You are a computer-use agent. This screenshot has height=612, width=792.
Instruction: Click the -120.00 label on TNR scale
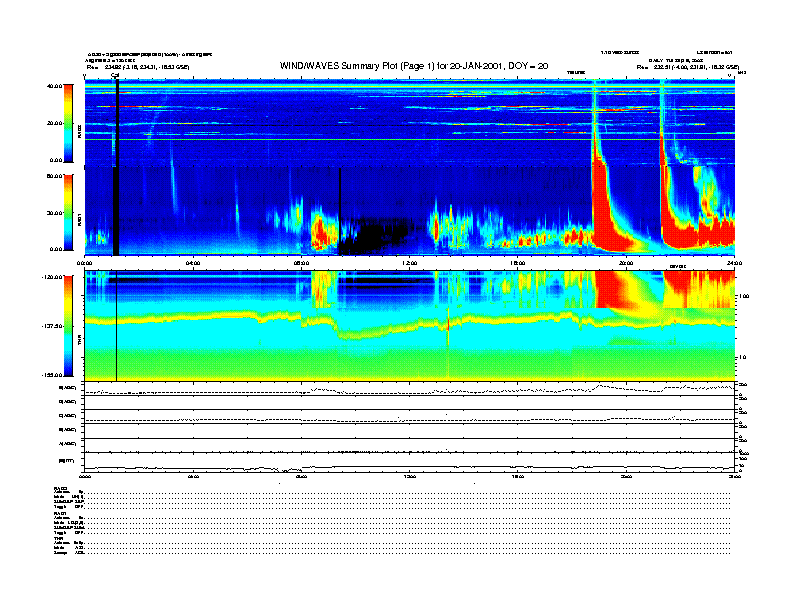point(52,277)
